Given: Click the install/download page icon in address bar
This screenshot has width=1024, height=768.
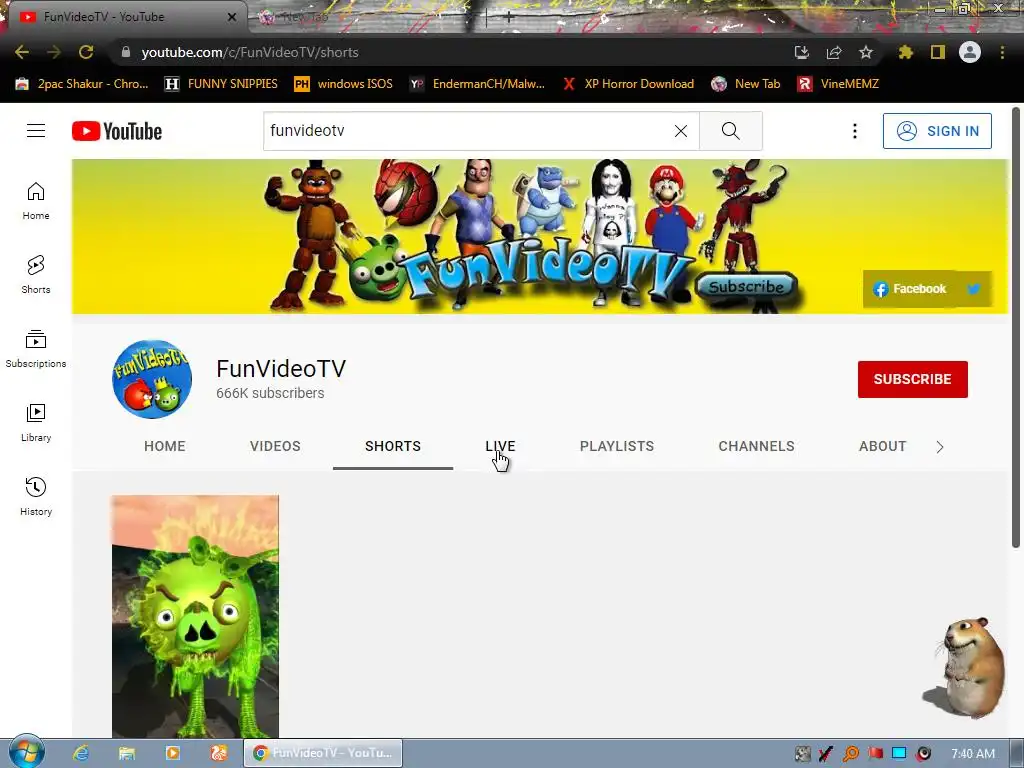Looking at the screenshot, I should [801, 52].
